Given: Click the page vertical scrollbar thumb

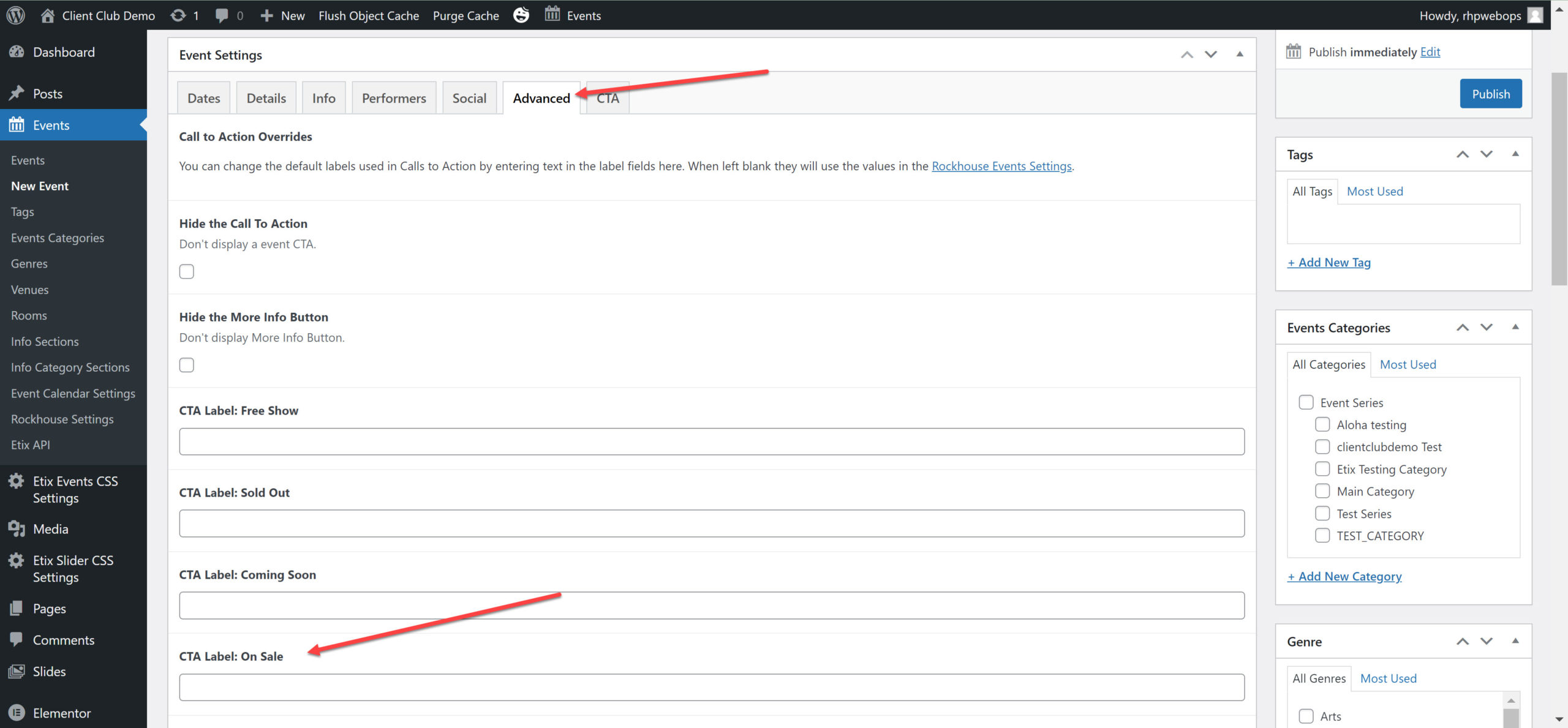Looking at the screenshot, I should [1559, 178].
